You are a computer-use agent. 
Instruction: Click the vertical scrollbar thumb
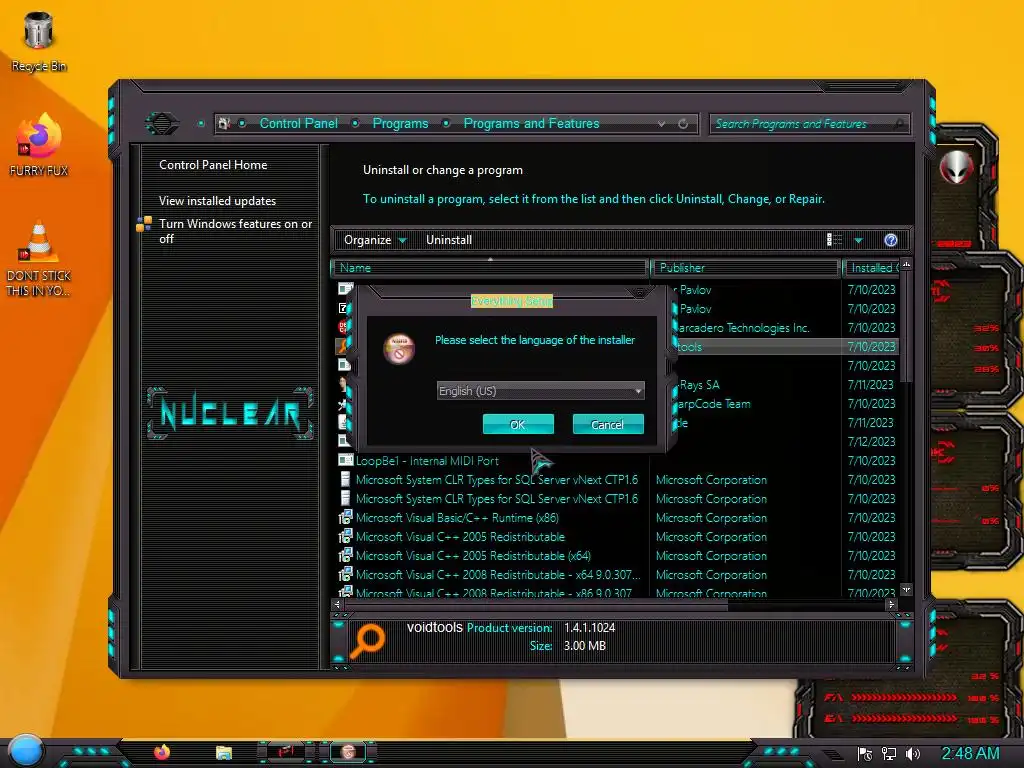pyautogui.click(x=906, y=328)
